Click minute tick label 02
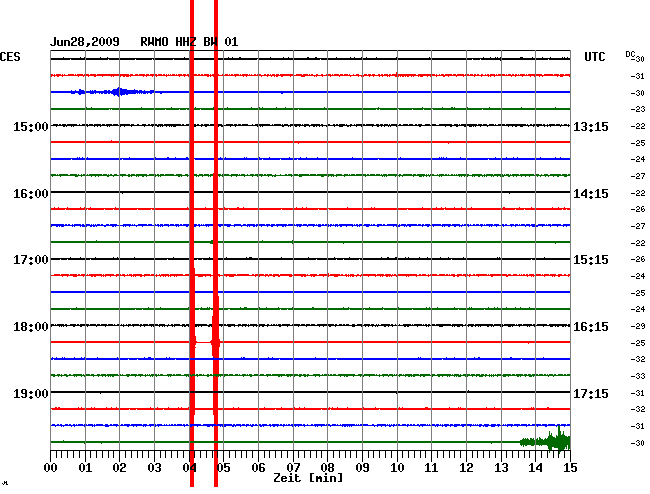 [119, 468]
